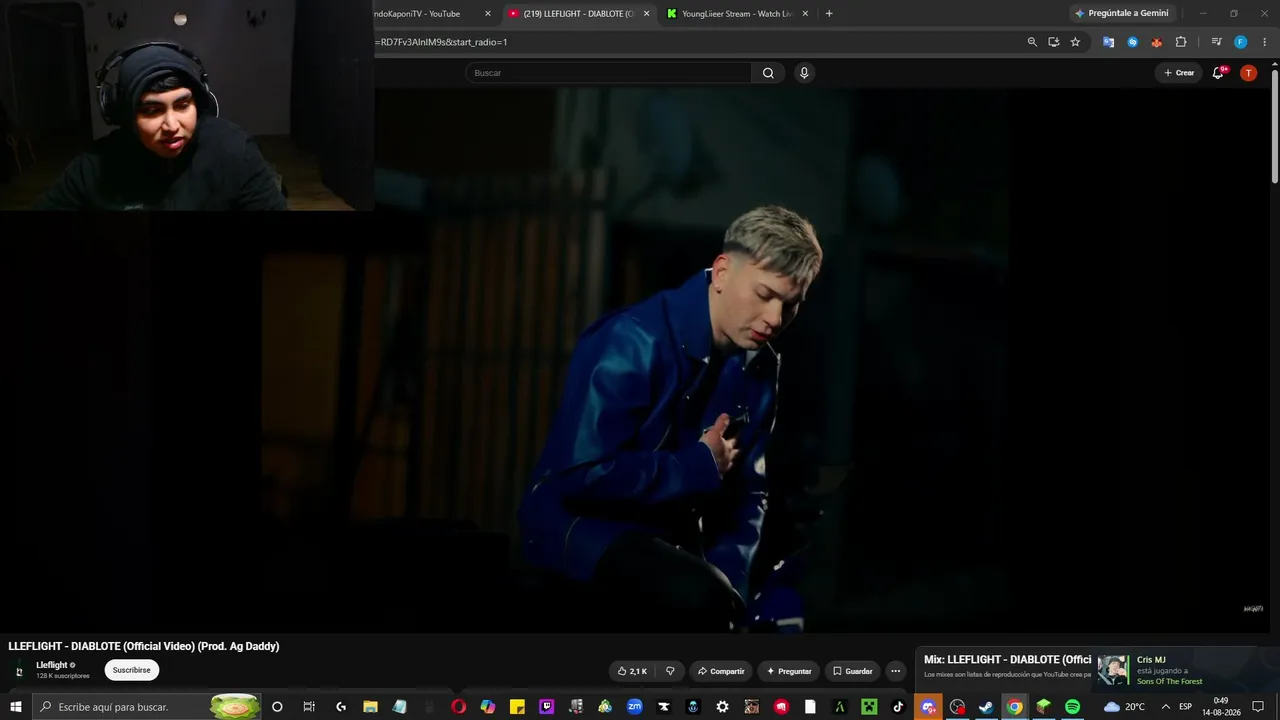
Task: Open Chrome media controls icon
Action: coord(1216,42)
